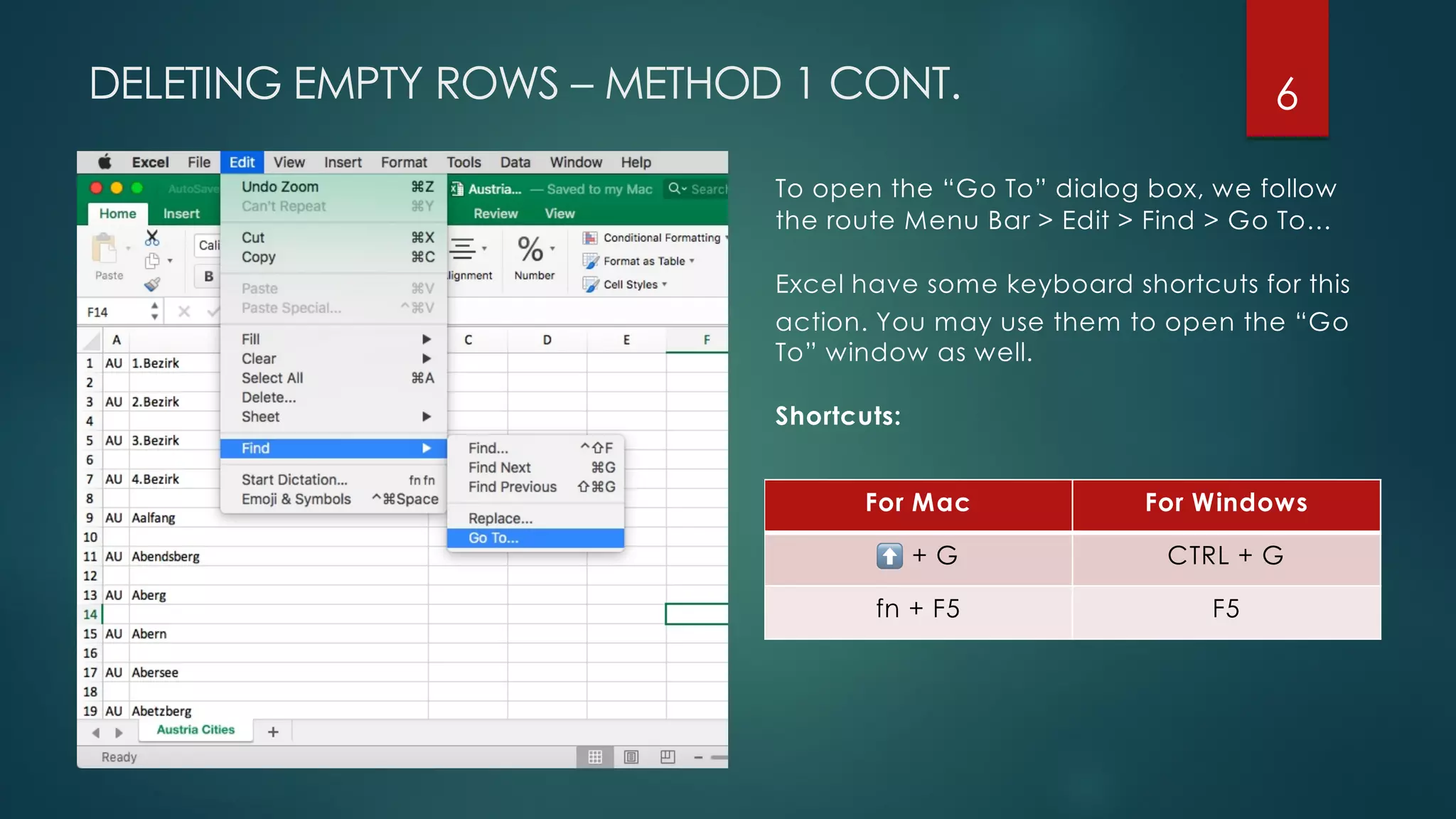The width and height of the screenshot is (1456, 819).
Task: Switch to the Review ribbon tab
Action: pyautogui.click(x=496, y=213)
